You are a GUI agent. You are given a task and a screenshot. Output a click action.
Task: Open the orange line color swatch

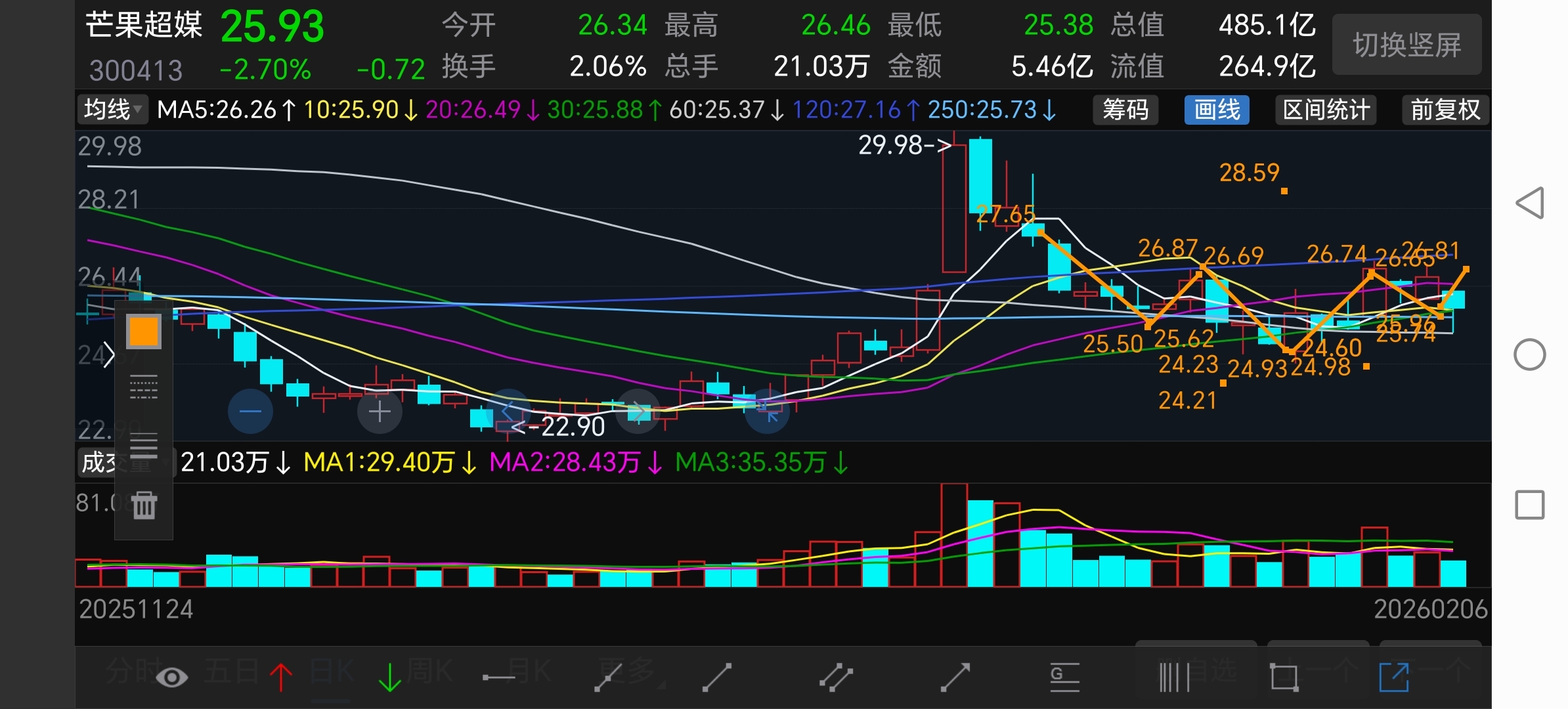pyautogui.click(x=144, y=332)
